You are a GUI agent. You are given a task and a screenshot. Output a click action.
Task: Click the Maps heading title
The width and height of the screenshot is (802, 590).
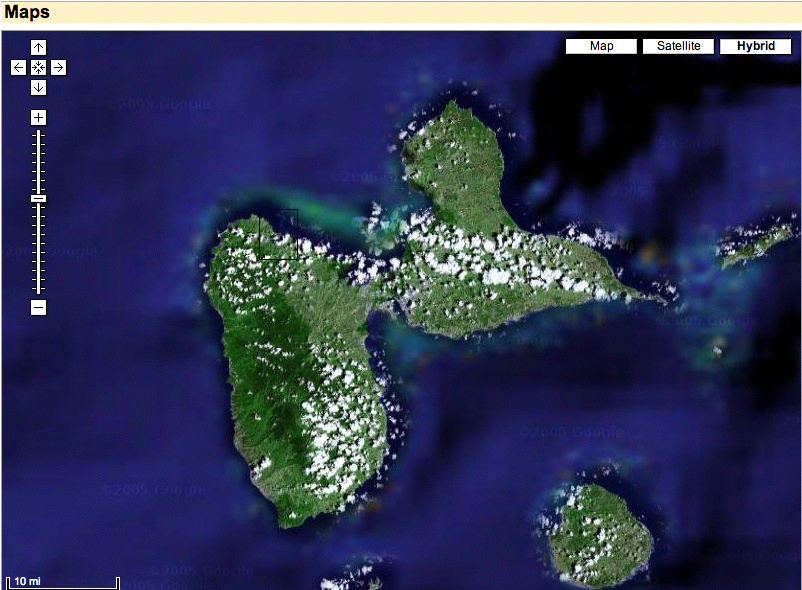[27, 13]
